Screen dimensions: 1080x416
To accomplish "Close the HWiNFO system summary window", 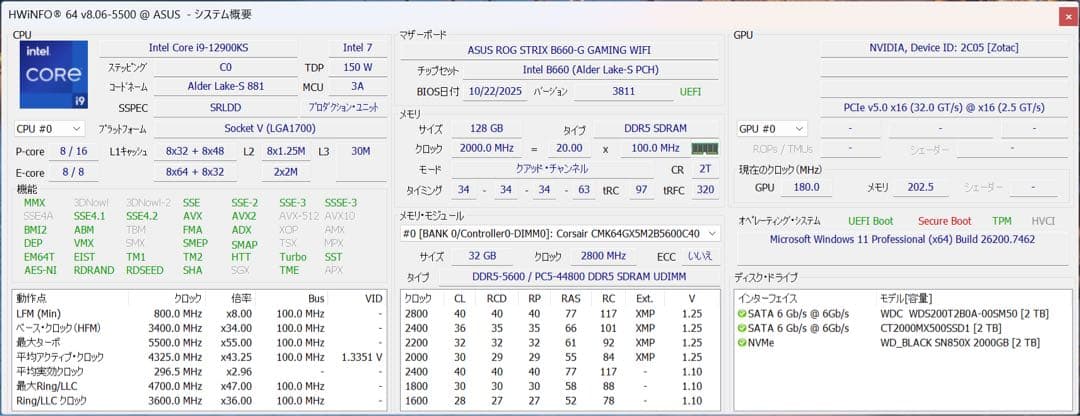I will [1066, 18].
